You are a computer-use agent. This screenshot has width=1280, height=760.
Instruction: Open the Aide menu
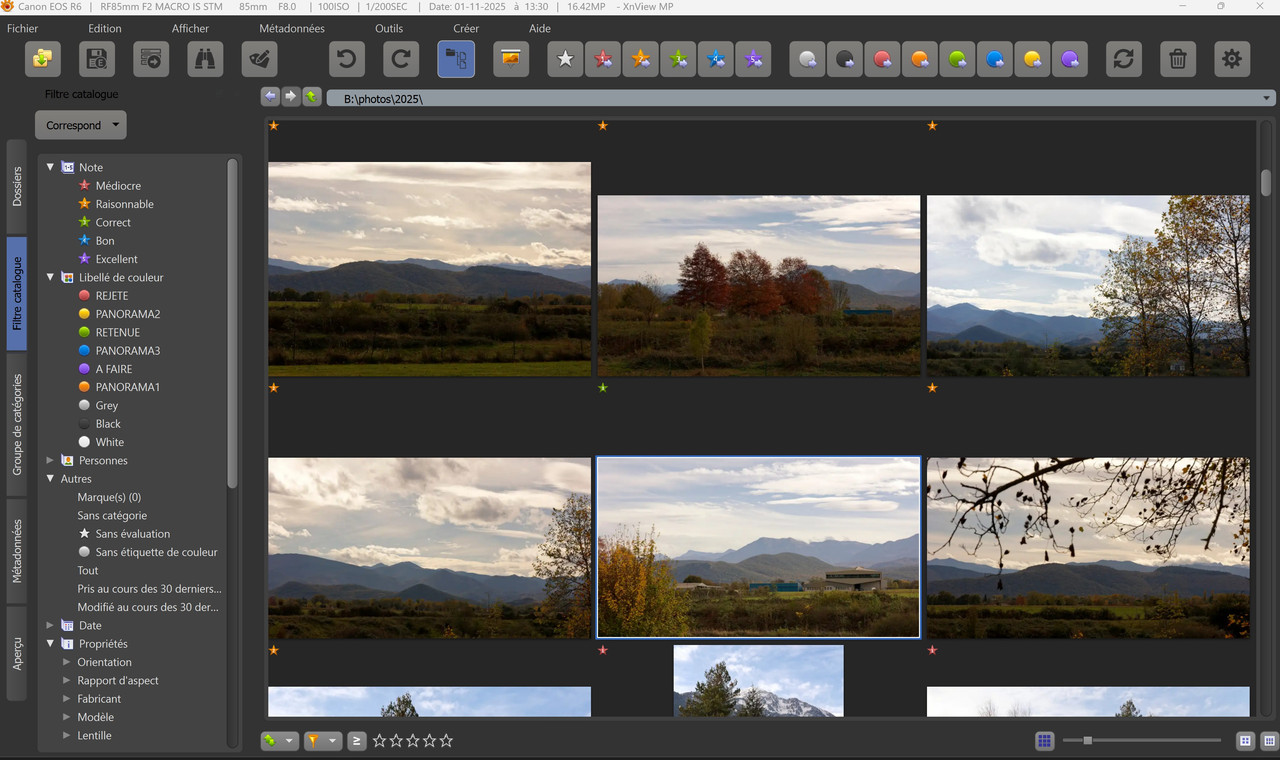(x=540, y=28)
